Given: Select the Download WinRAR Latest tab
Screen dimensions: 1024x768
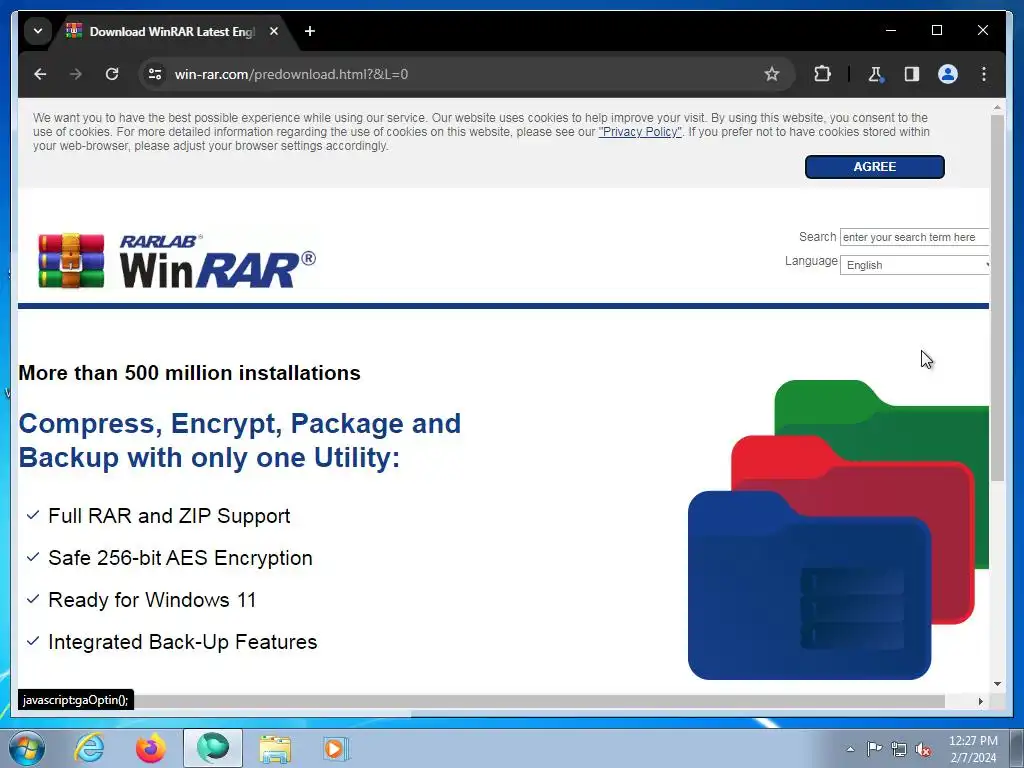Looking at the screenshot, I should point(171,31).
